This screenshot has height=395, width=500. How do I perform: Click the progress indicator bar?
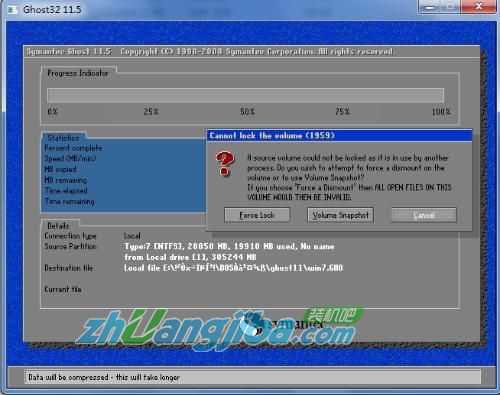[245, 95]
